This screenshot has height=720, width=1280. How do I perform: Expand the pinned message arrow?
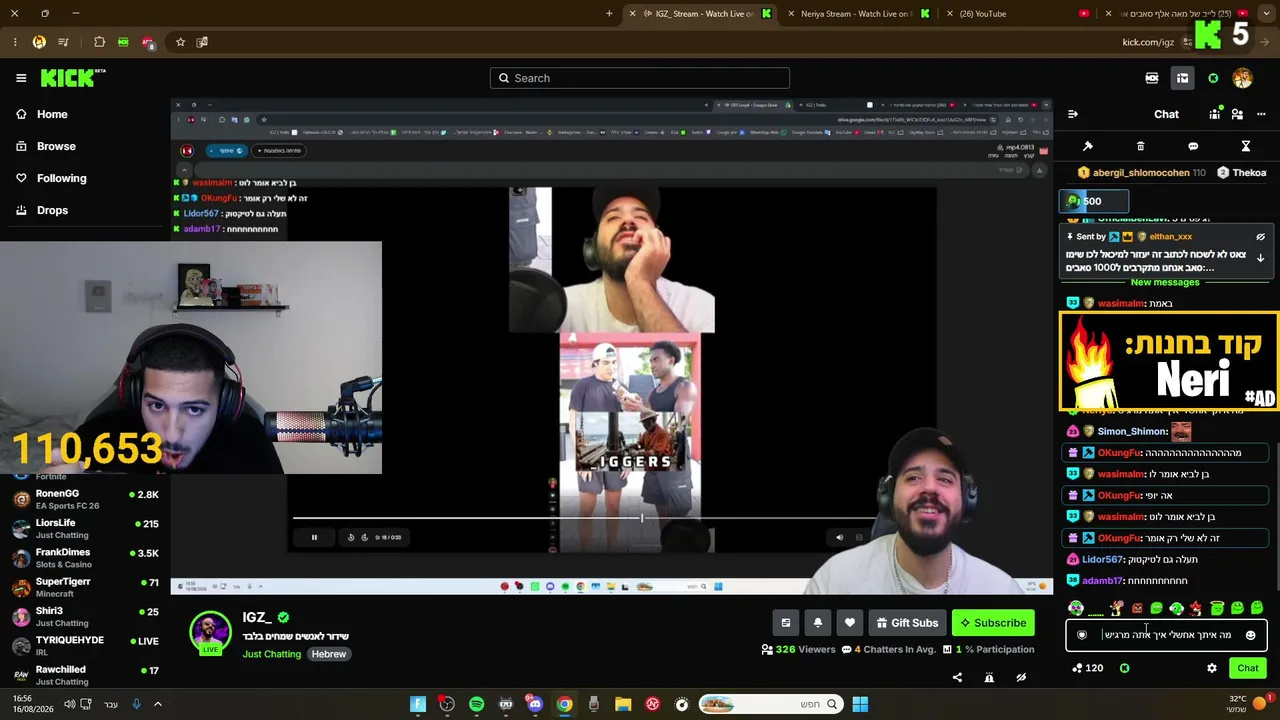click(1260, 258)
